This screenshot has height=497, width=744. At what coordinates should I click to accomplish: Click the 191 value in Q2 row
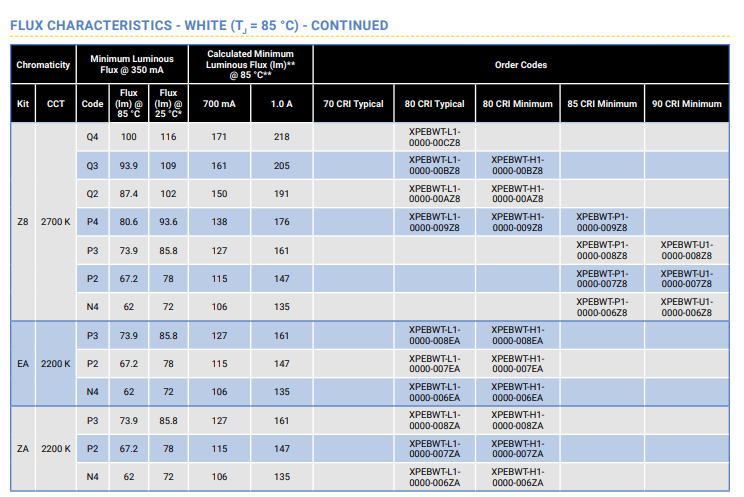(282, 194)
